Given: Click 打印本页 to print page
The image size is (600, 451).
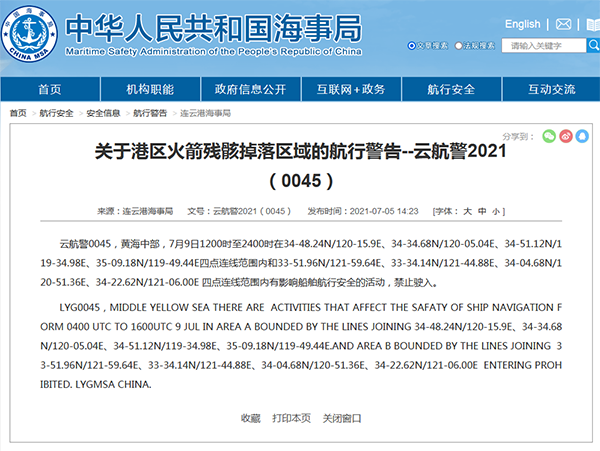Looking at the screenshot, I should tap(291, 417).
